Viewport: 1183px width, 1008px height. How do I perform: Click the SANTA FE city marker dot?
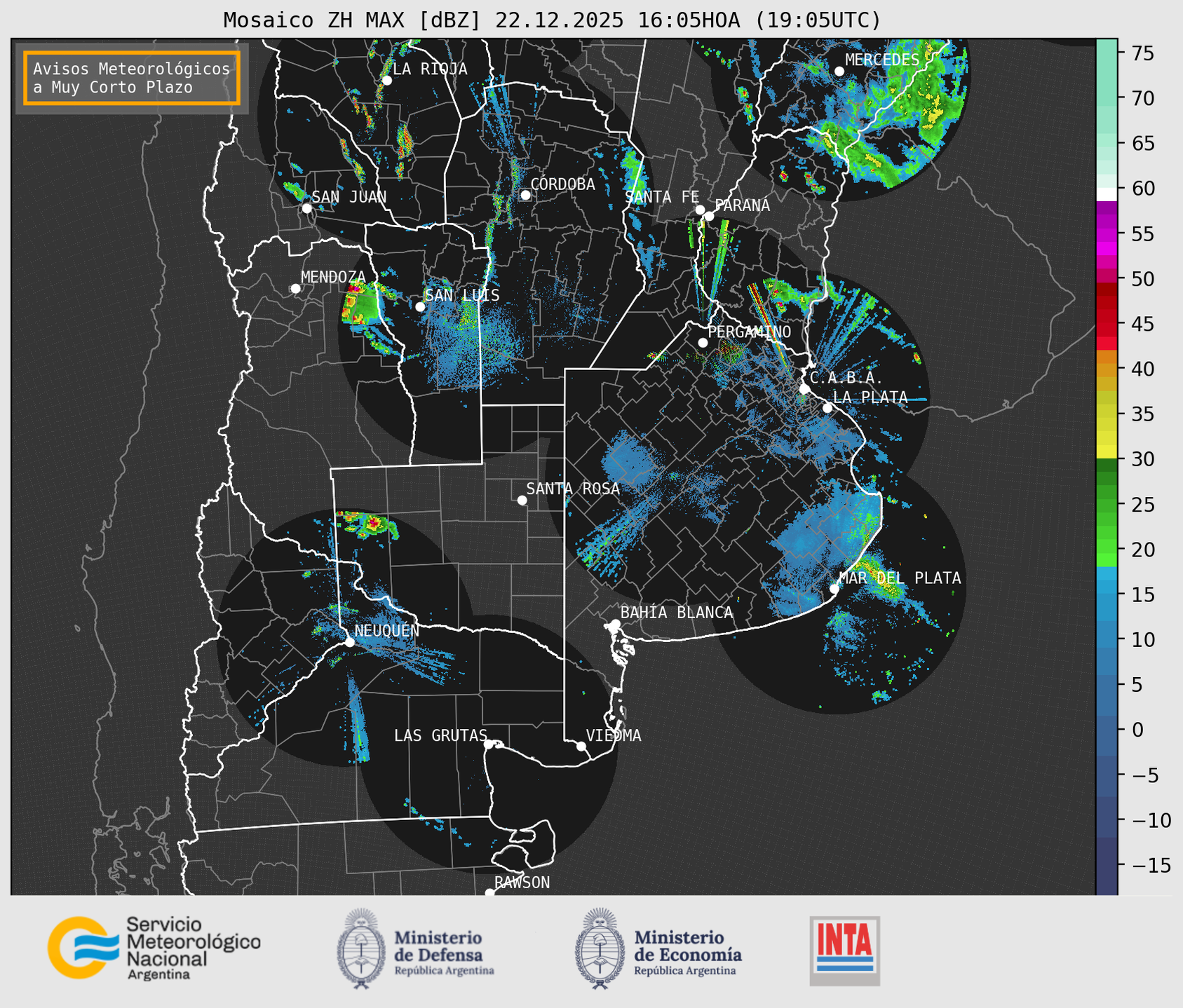coord(700,210)
